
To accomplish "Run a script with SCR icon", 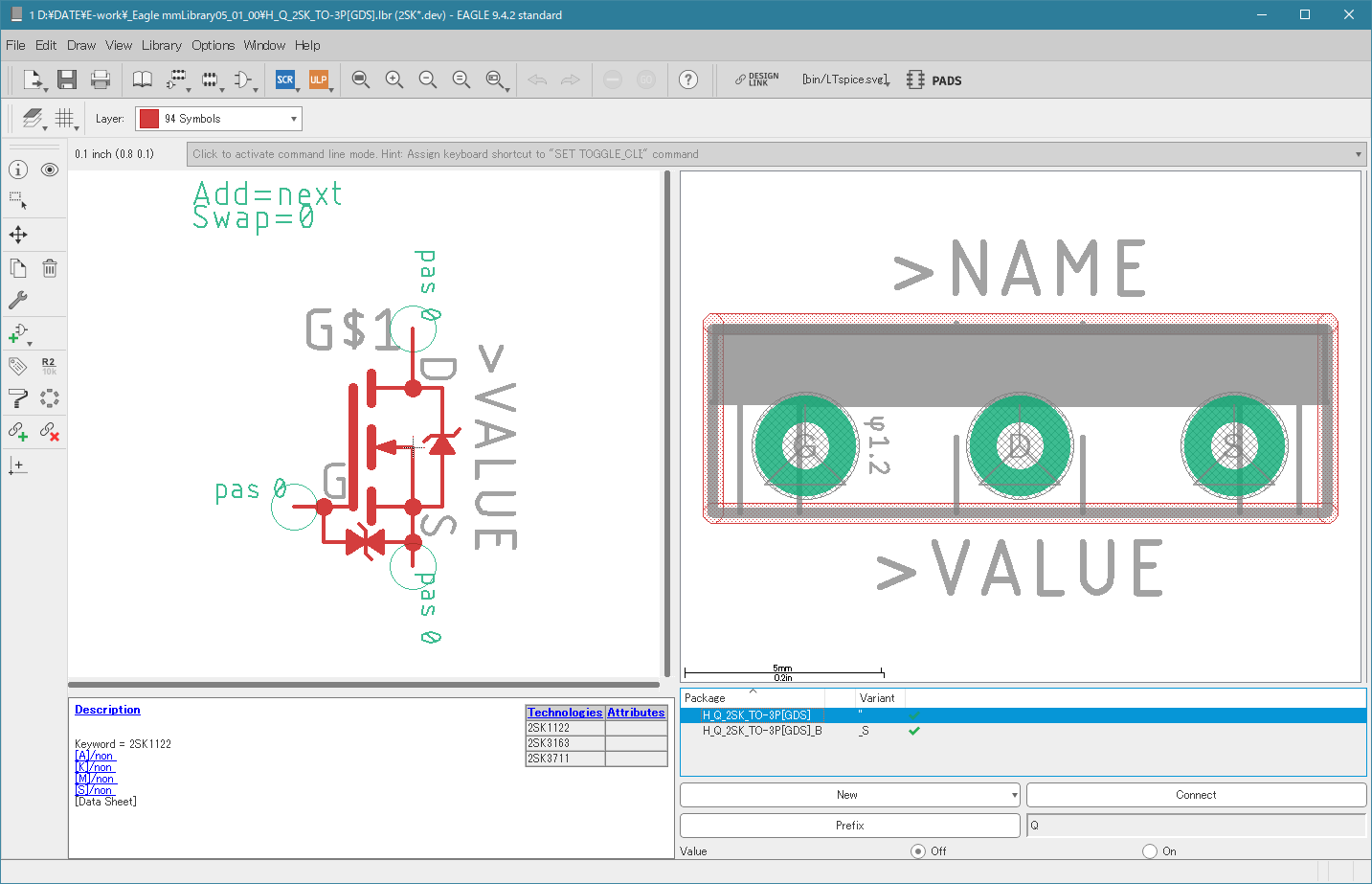I will pos(285,79).
